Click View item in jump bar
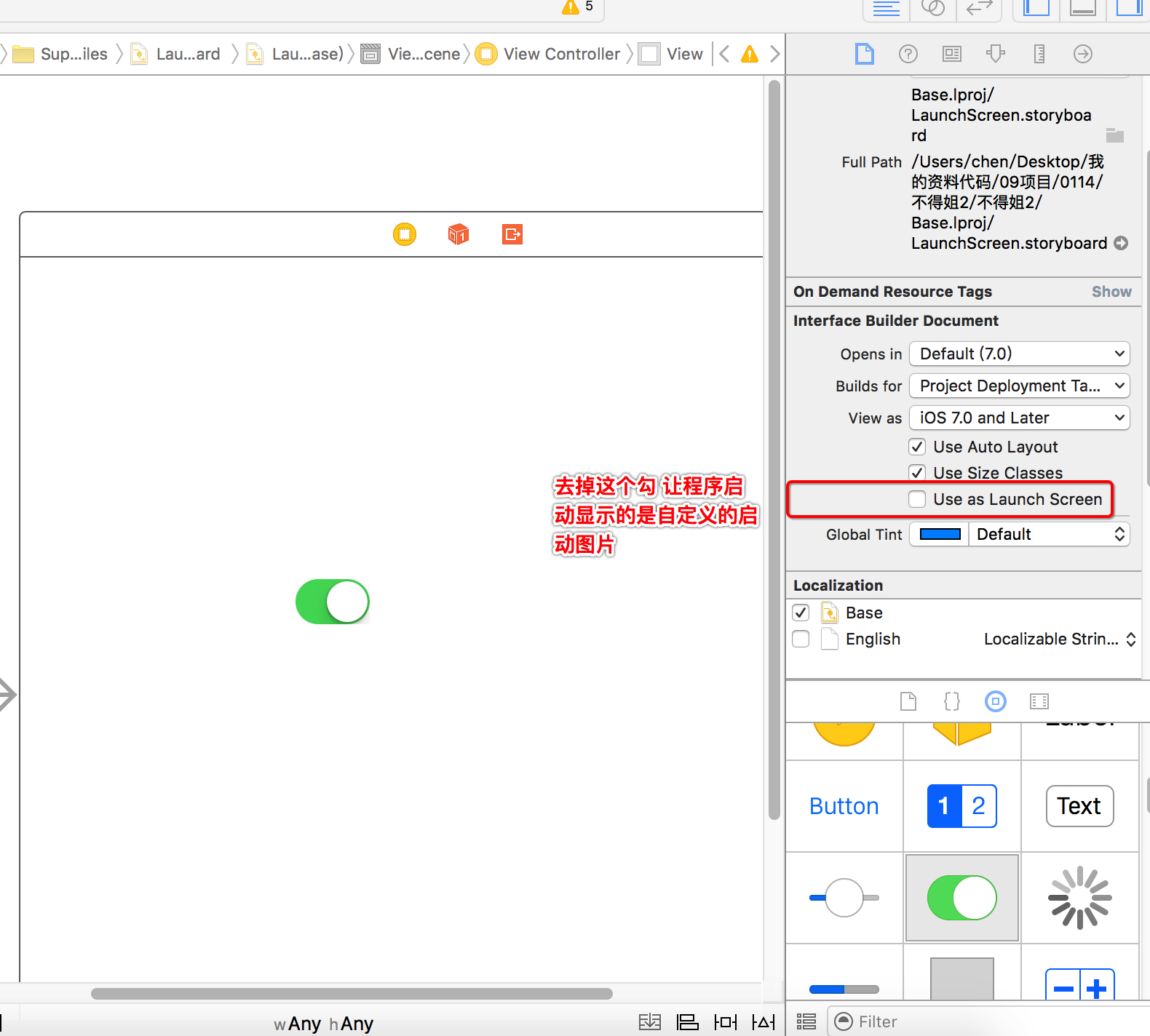 click(671, 54)
